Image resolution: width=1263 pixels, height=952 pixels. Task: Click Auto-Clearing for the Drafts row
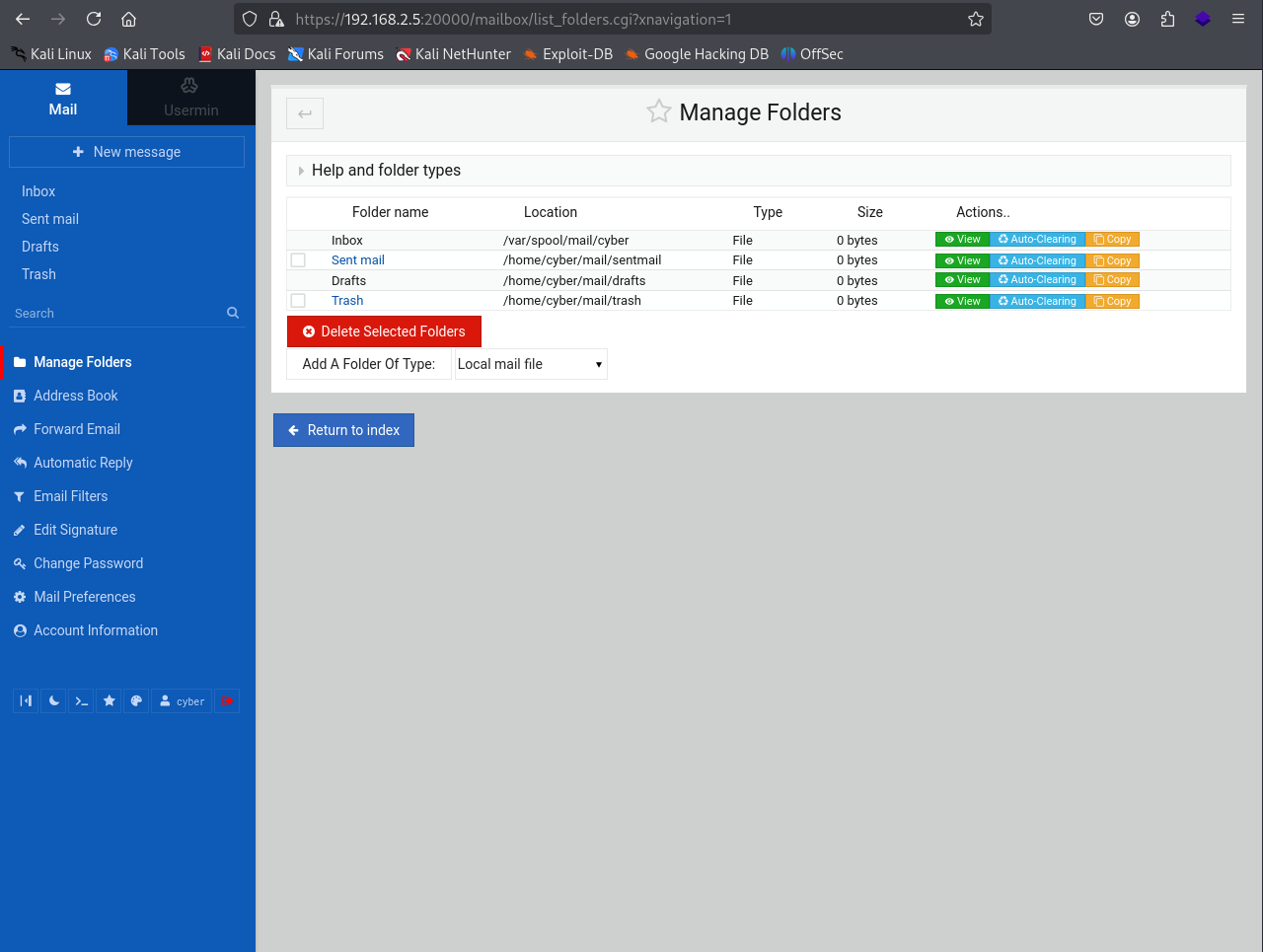(x=1037, y=280)
